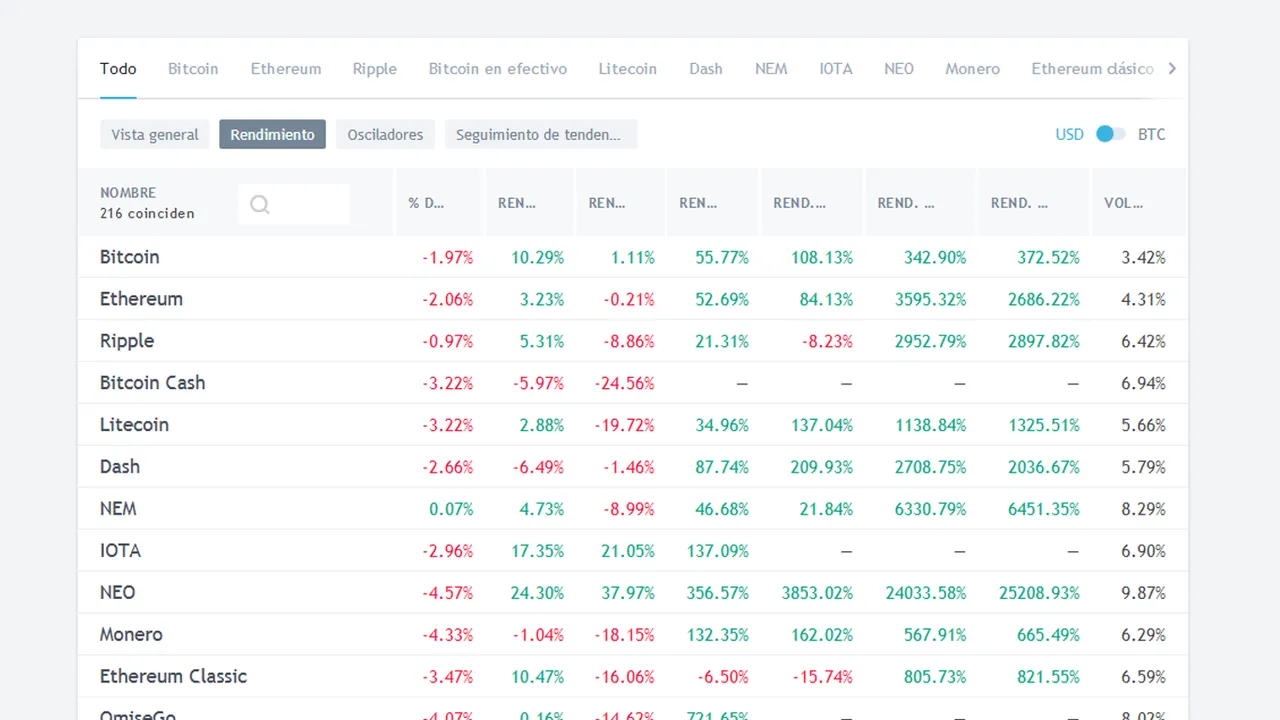1280x720 pixels.
Task: Sort by the NOMBRE column header
Action: [x=128, y=193]
